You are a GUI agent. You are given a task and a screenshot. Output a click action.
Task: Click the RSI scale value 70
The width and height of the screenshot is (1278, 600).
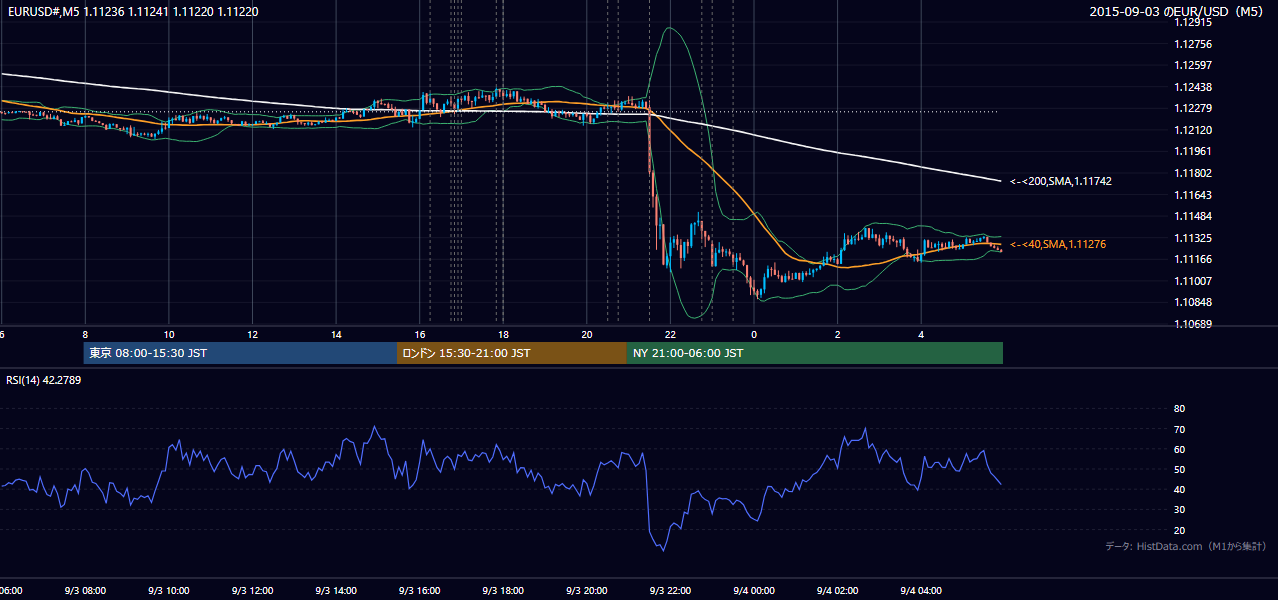(1179, 429)
